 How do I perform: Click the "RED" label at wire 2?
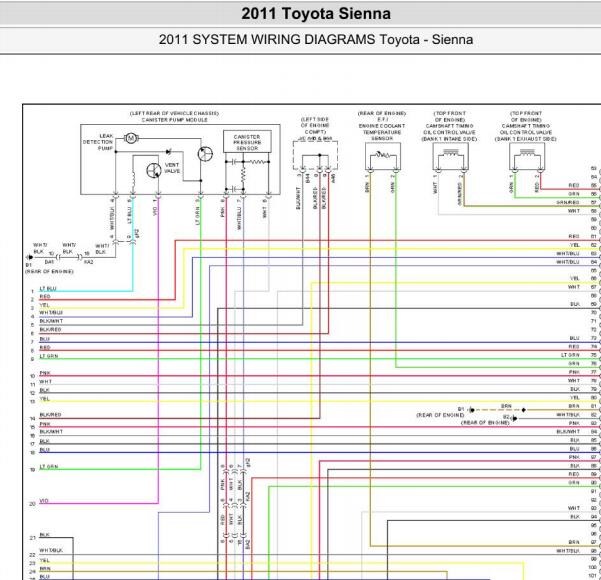click(x=45, y=297)
